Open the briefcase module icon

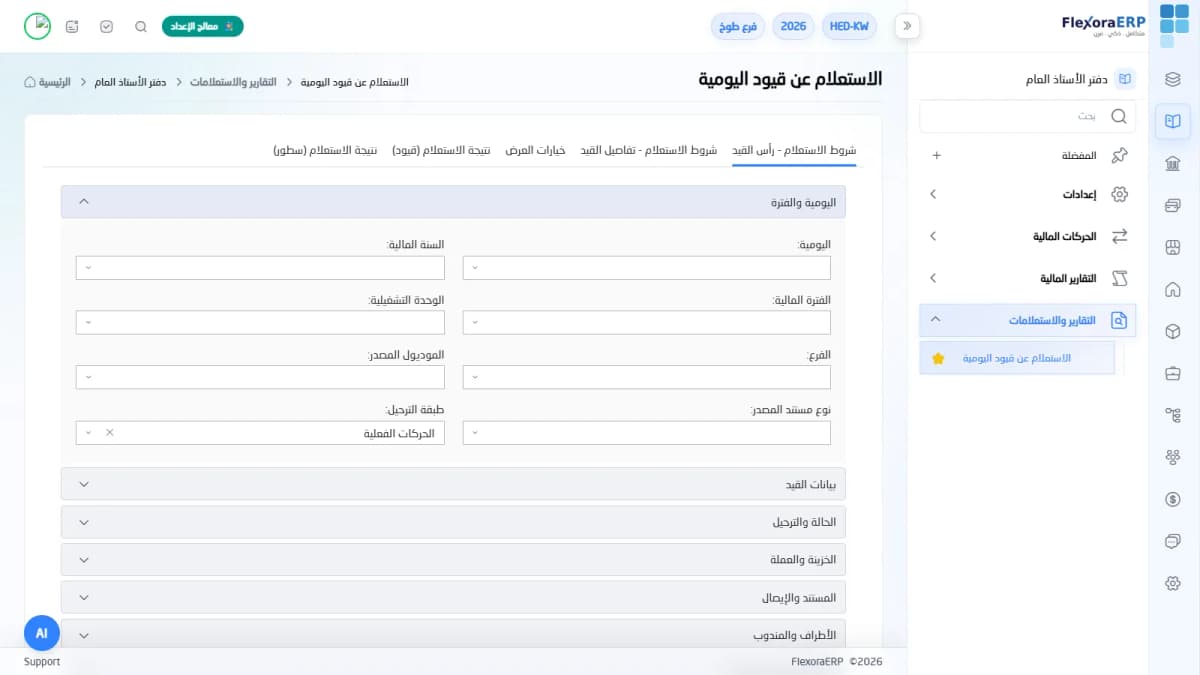click(1173, 373)
